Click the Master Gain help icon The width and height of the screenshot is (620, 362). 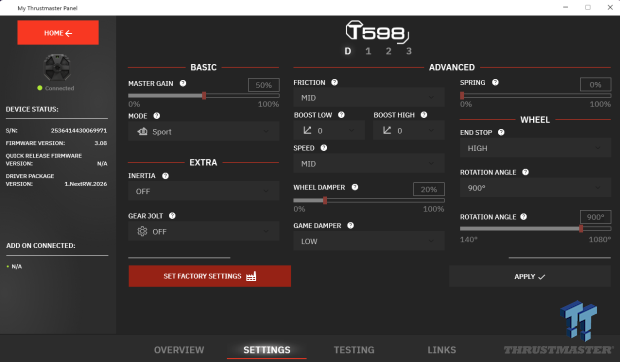(183, 83)
